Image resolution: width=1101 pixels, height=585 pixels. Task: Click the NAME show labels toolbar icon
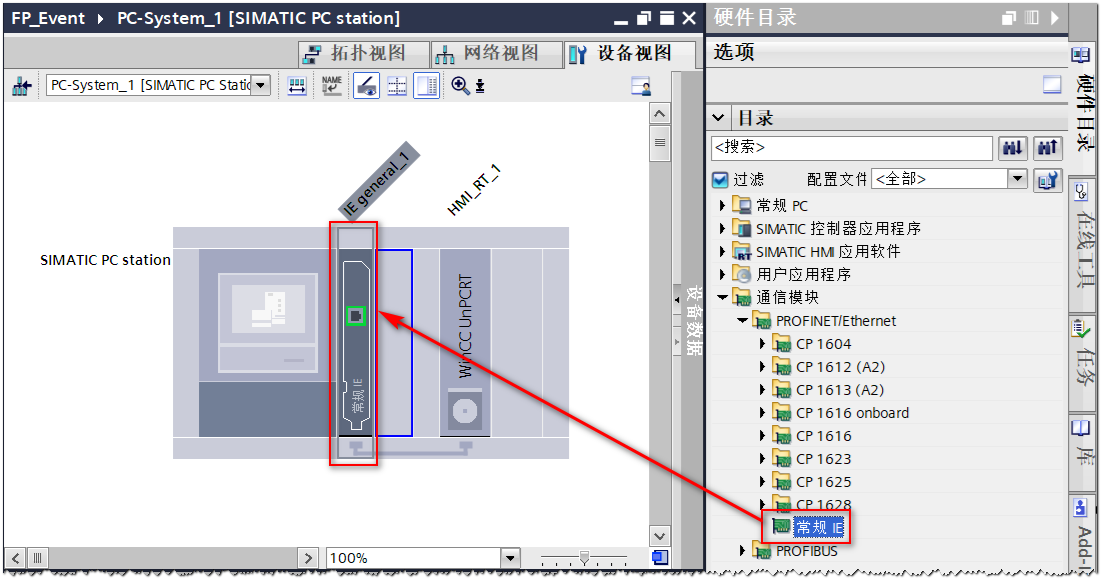pos(332,86)
